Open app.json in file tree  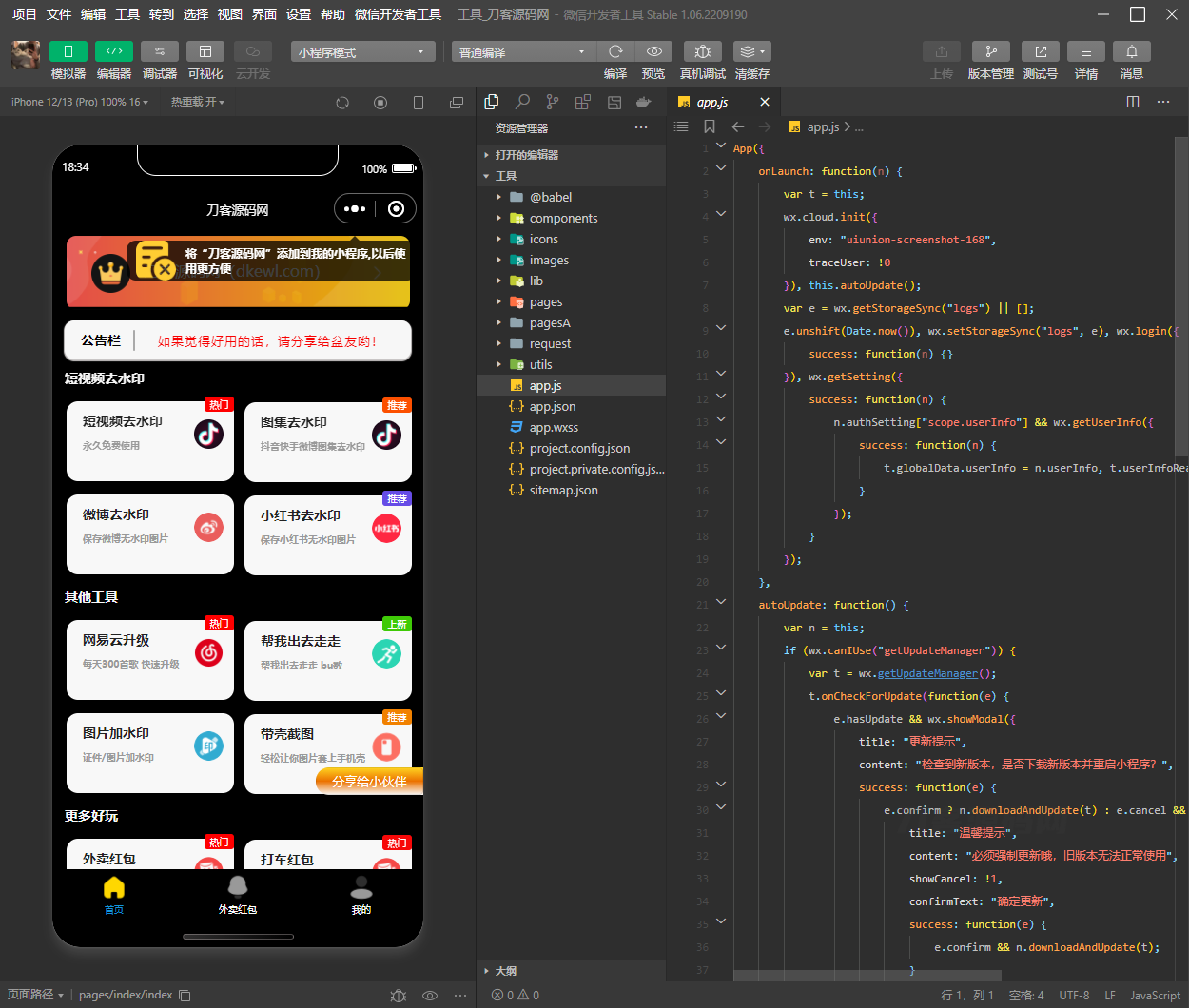(553, 406)
